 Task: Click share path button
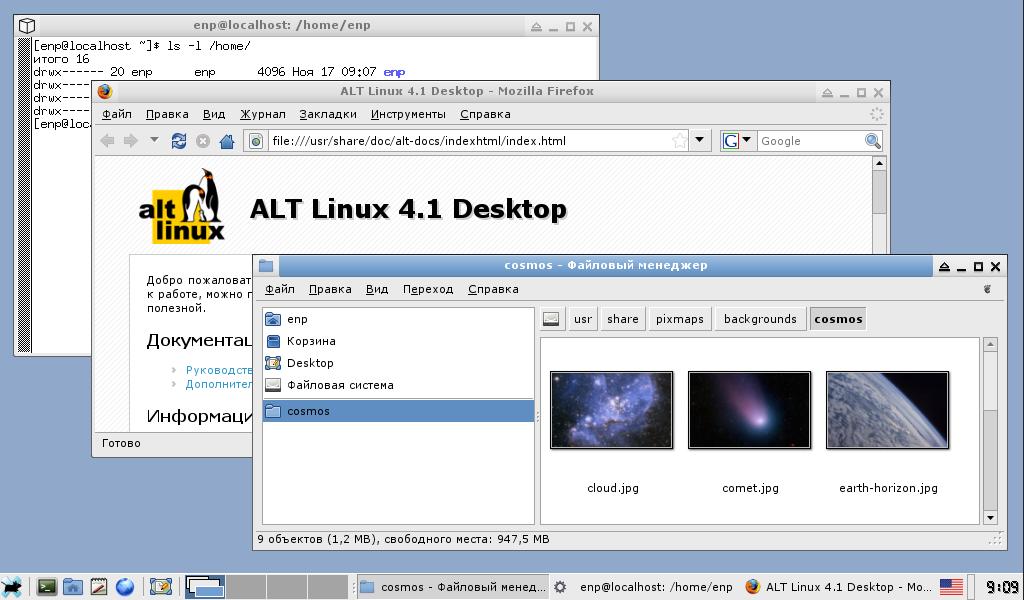[622, 319]
